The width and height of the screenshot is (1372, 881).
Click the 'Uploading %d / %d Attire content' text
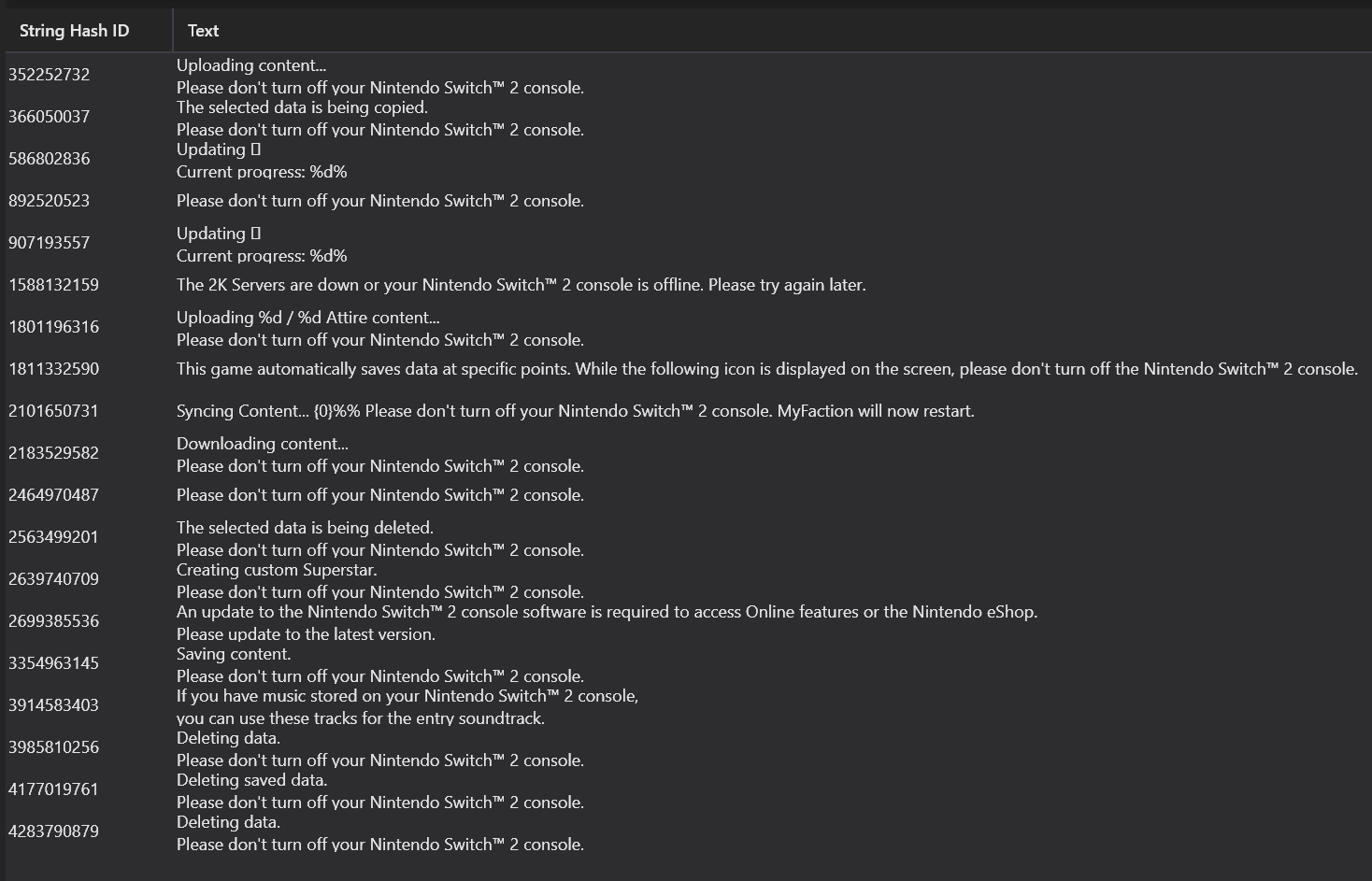(307, 318)
